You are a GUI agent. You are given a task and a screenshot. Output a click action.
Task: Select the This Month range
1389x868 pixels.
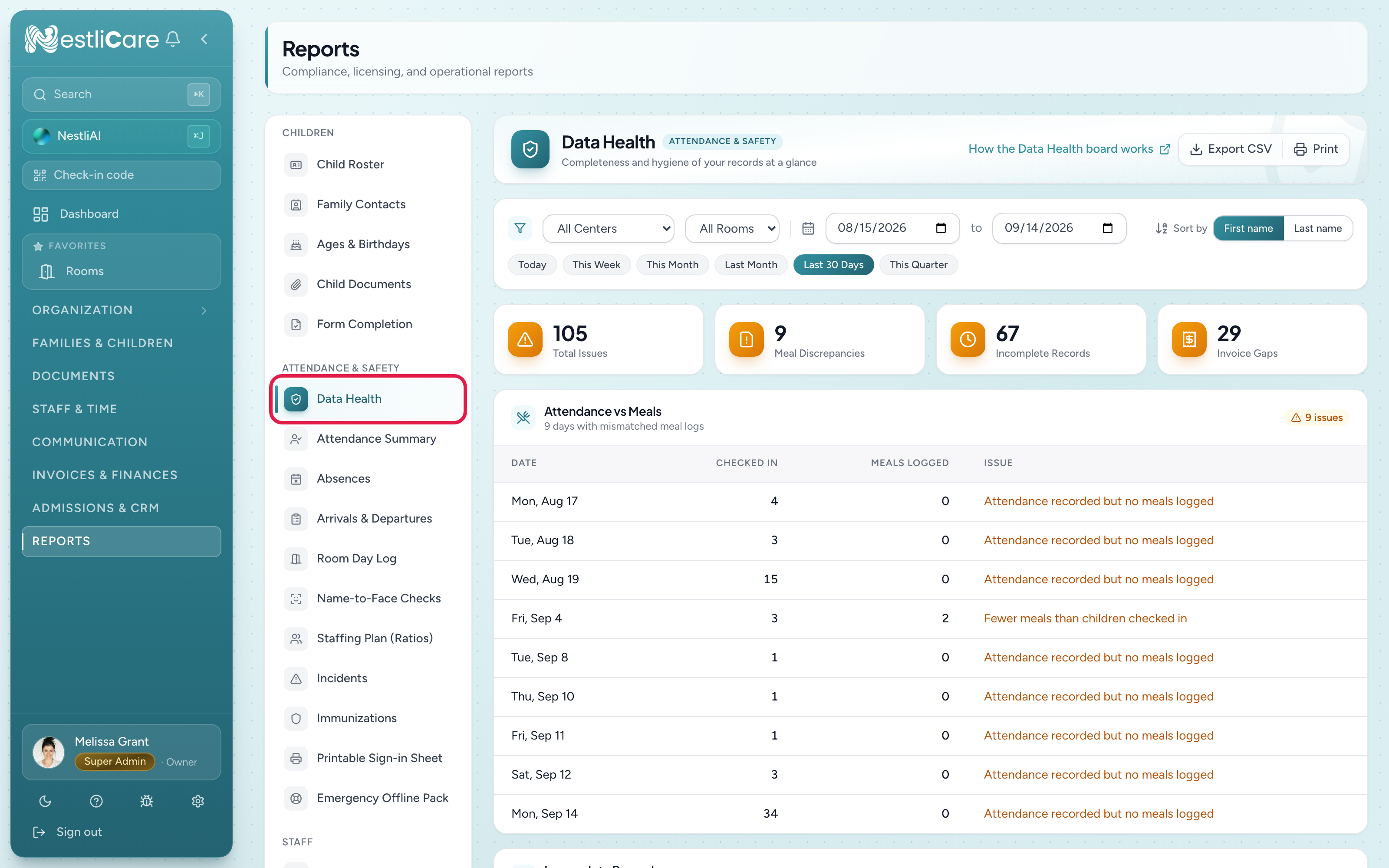672,265
